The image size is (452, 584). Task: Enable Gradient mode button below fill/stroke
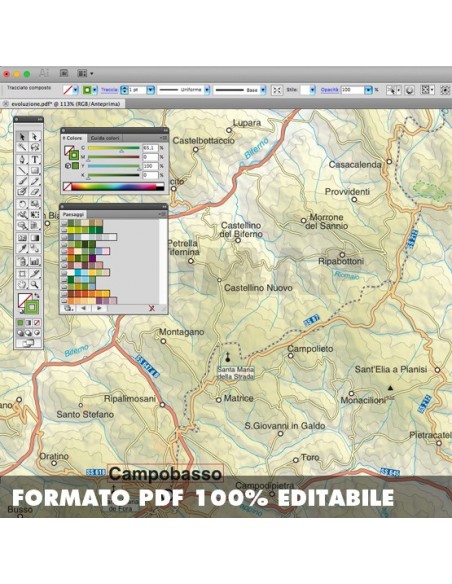coord(29,323)
